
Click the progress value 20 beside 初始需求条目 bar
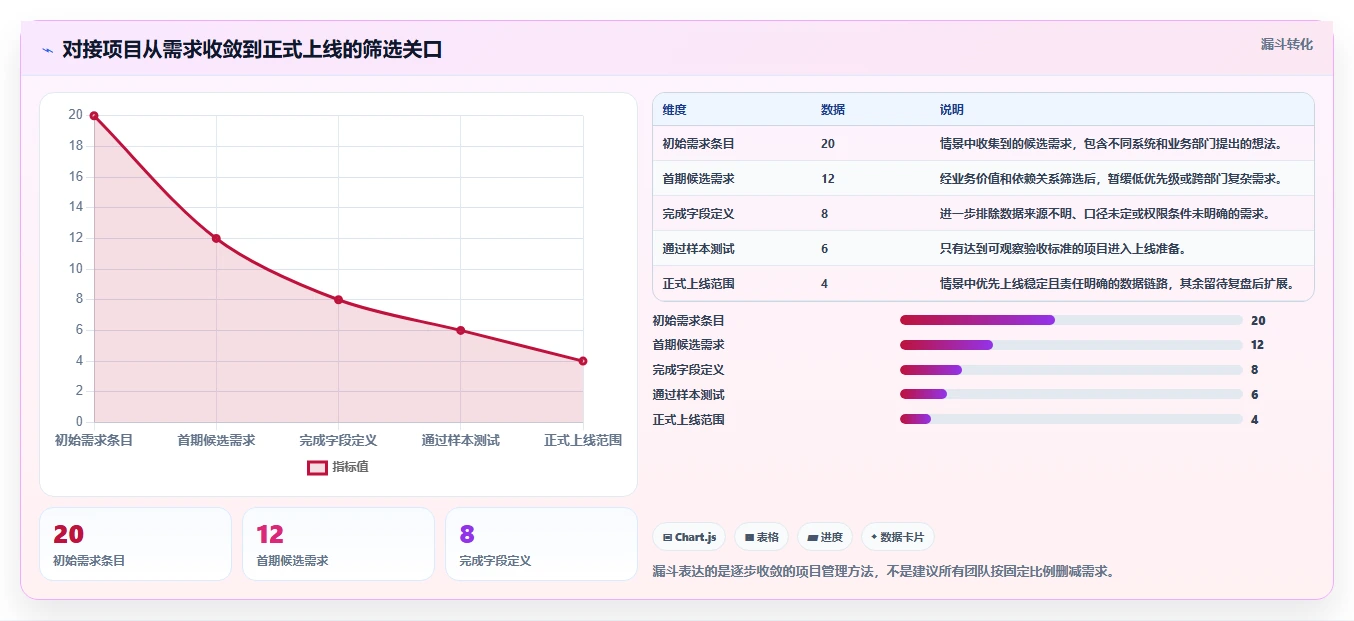coord(1258,321)
